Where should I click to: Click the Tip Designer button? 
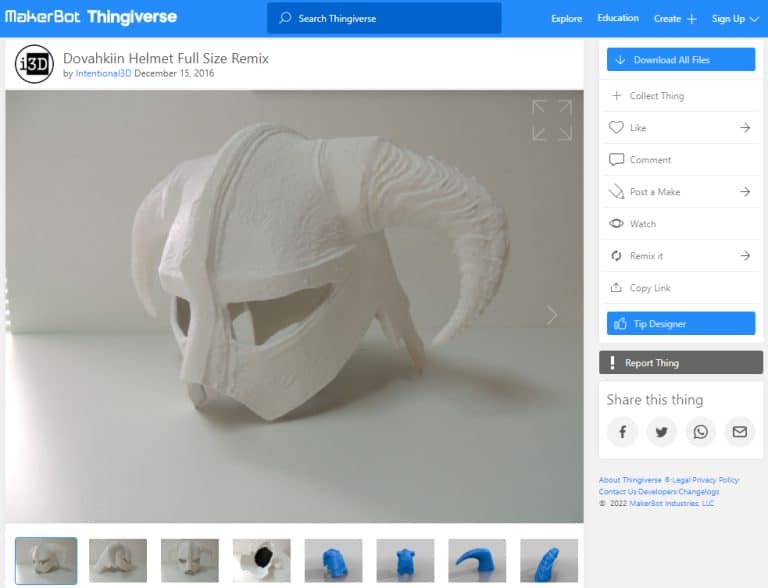pos(681,323)
